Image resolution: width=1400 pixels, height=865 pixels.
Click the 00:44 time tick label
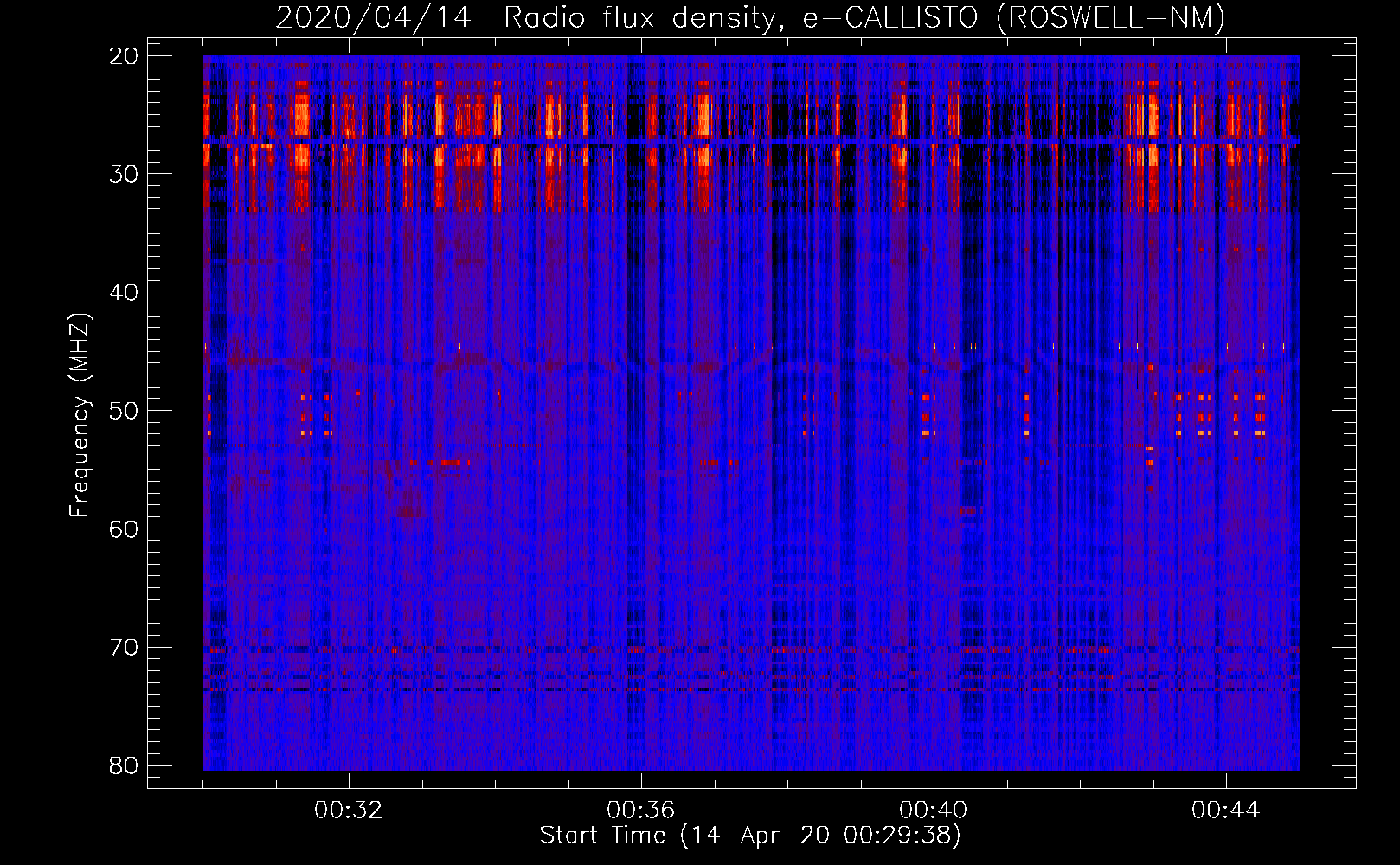pos(1226,811)
